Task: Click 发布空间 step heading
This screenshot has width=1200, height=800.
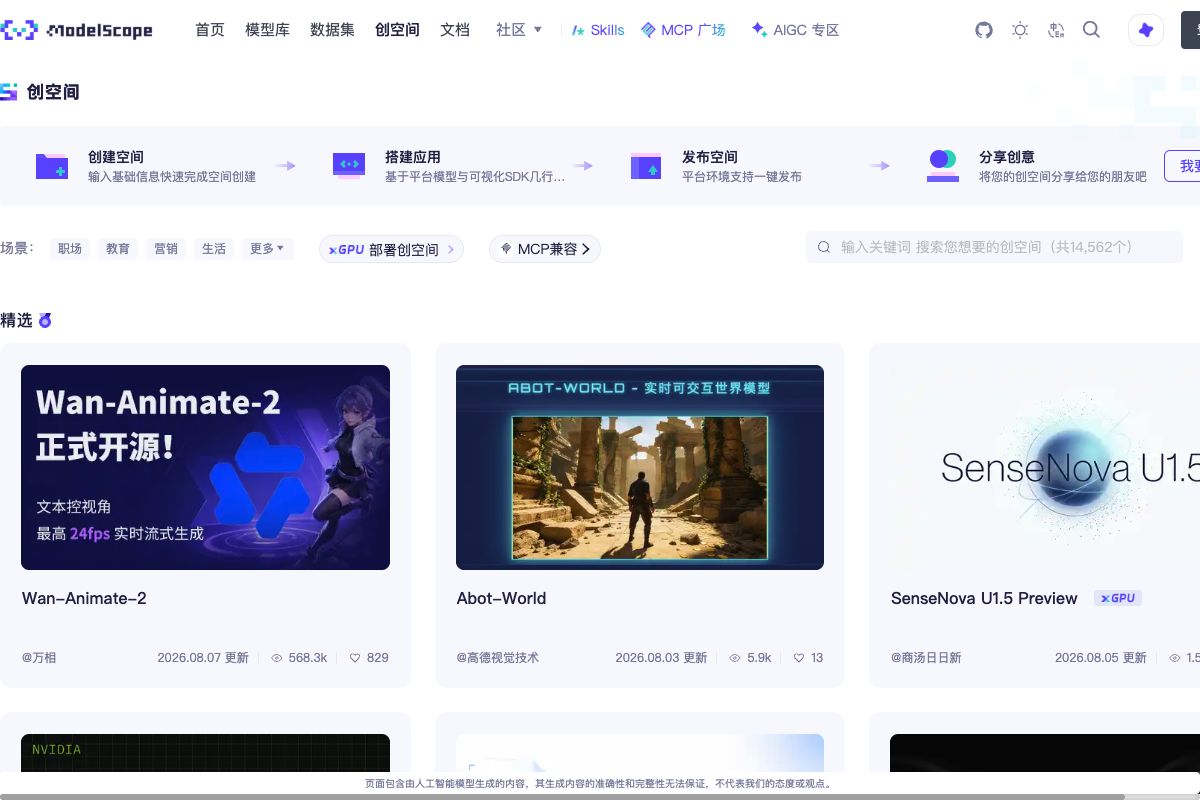Action: click(x=710, y=157)
